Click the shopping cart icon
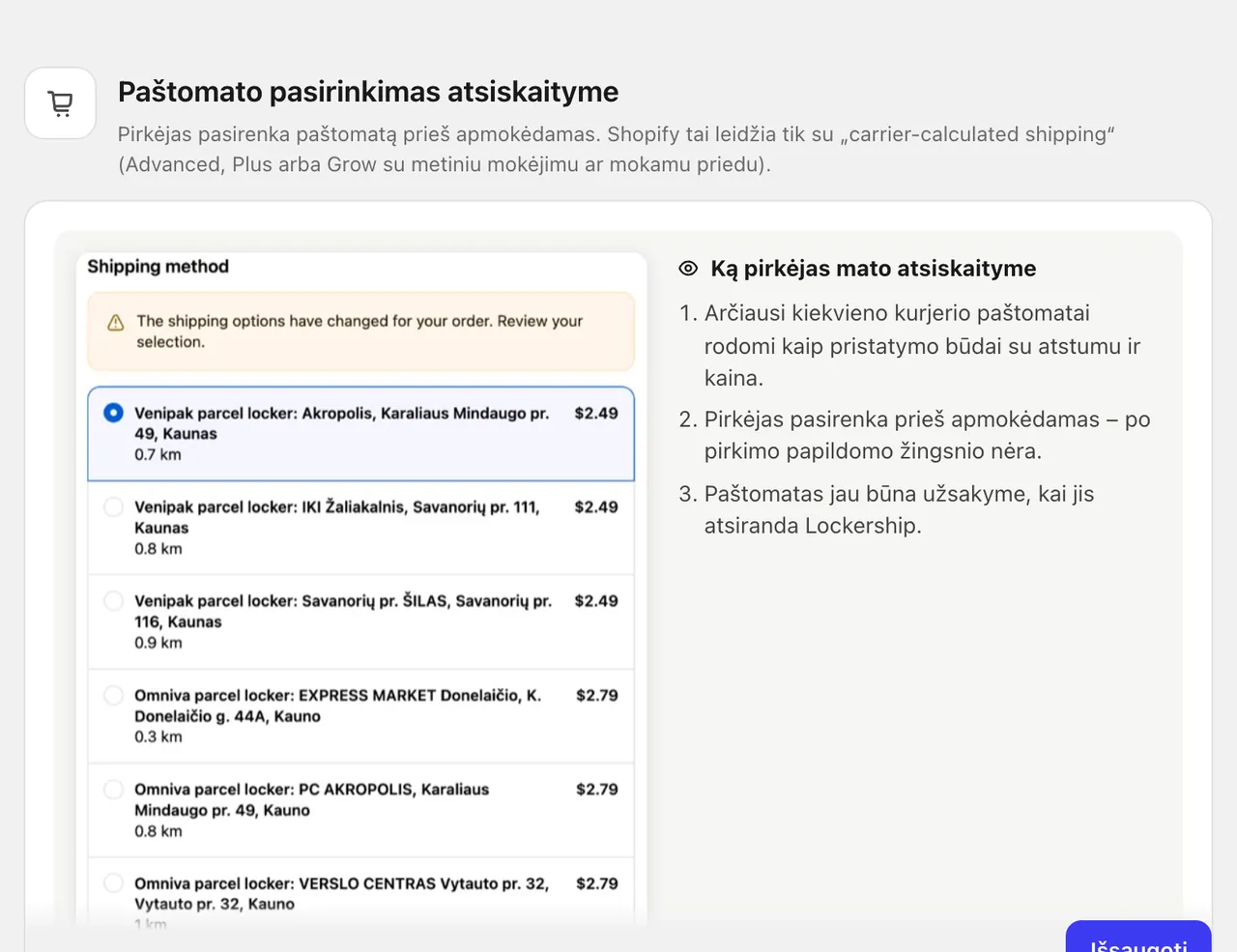 pos(60,103)
